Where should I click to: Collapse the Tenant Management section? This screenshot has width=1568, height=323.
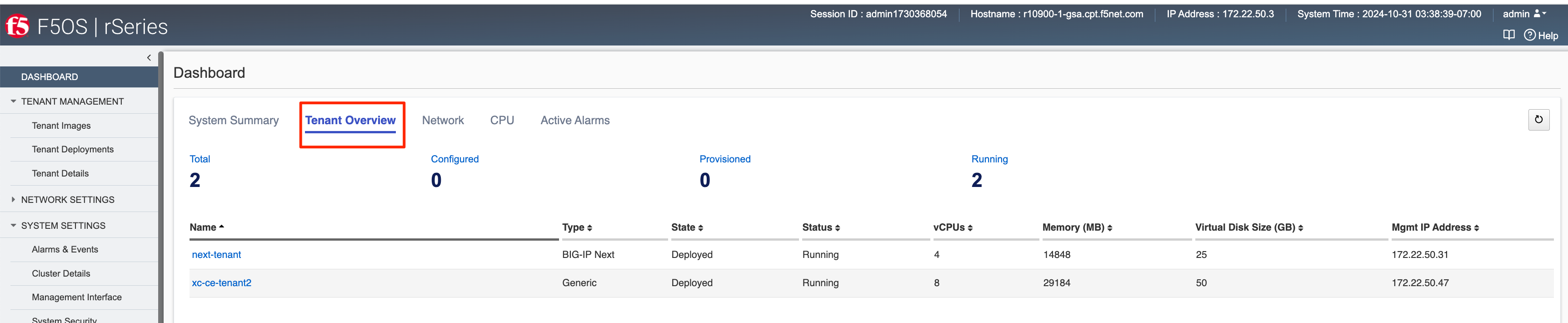[13, 101]
